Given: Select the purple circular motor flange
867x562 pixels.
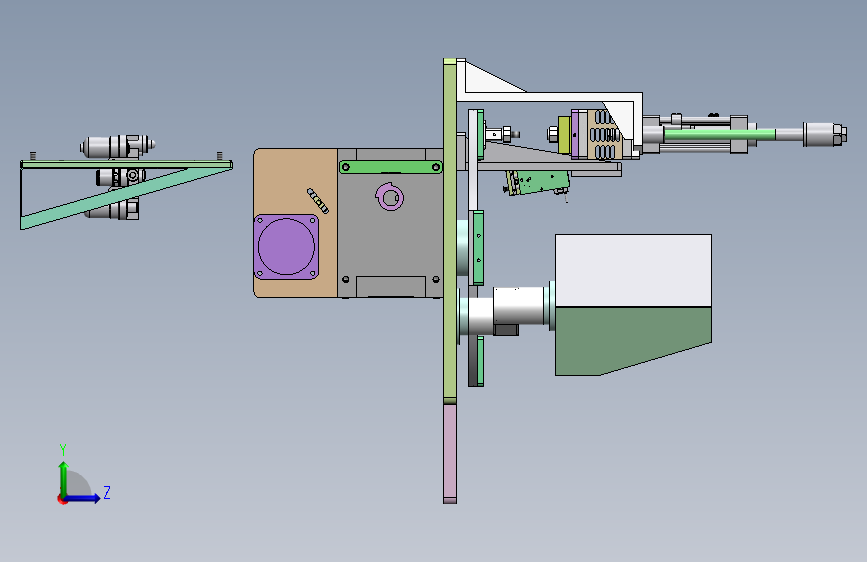Looking at the screenshot, I should tap(286, 247).
